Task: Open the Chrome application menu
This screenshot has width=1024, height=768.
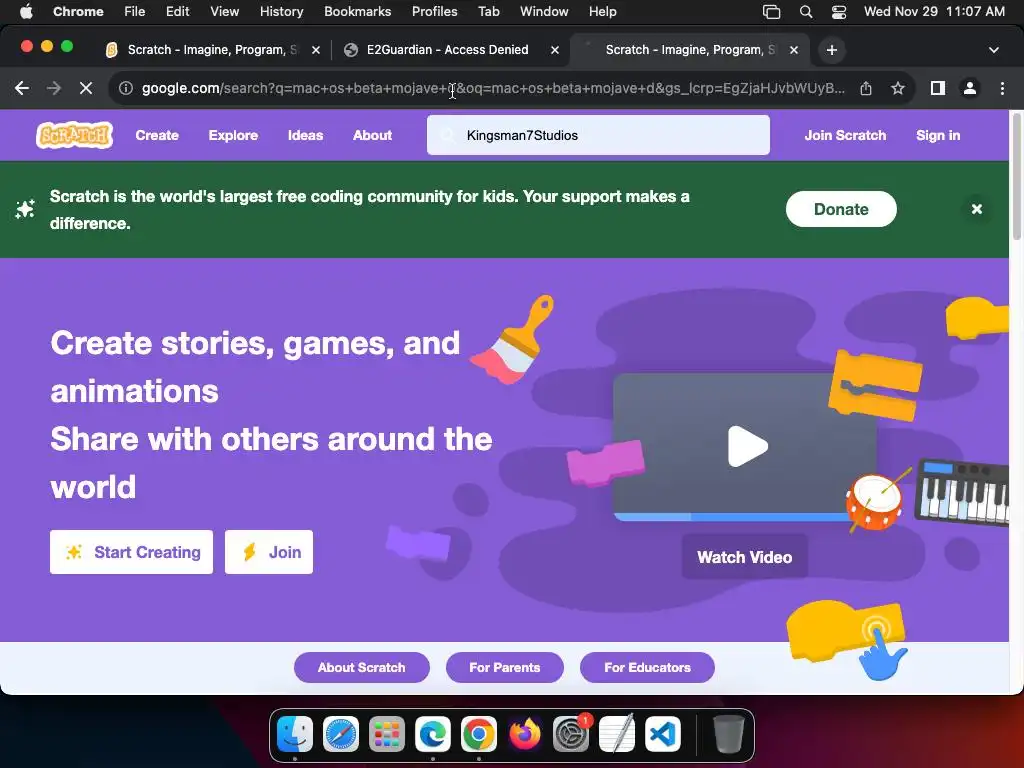Action: 78,11
